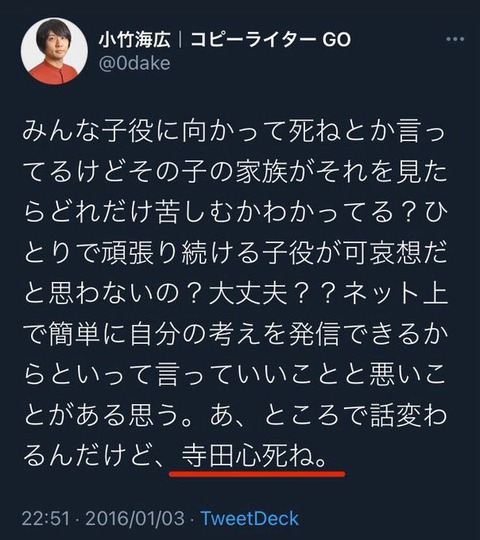Image resolution: width=480 pixels, height=540 pixels.
Task: Click the 22:51 tweet timestamp
Action: tap(46, 519)
